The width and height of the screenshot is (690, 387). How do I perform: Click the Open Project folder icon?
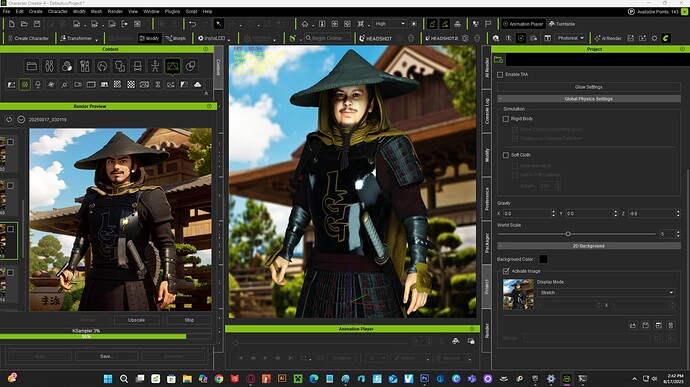point(24,24)
